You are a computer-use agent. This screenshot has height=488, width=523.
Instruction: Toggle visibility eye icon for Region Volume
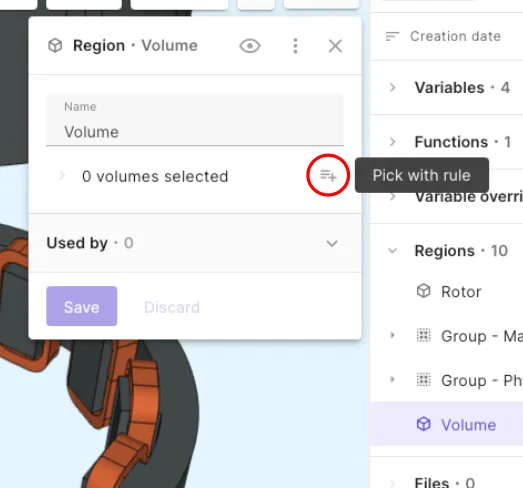[250, 46]
